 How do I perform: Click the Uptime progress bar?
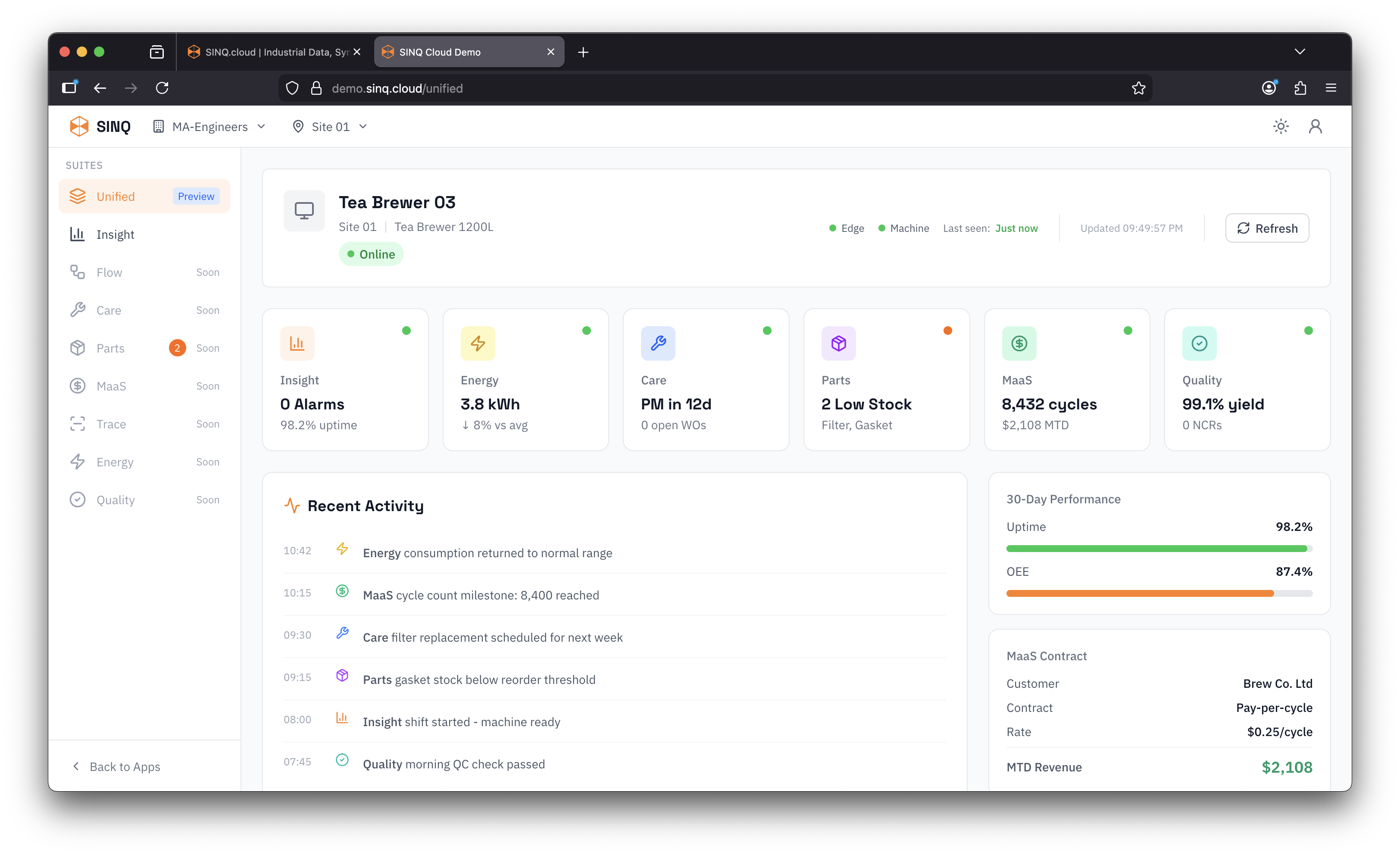pos(1159,549)
